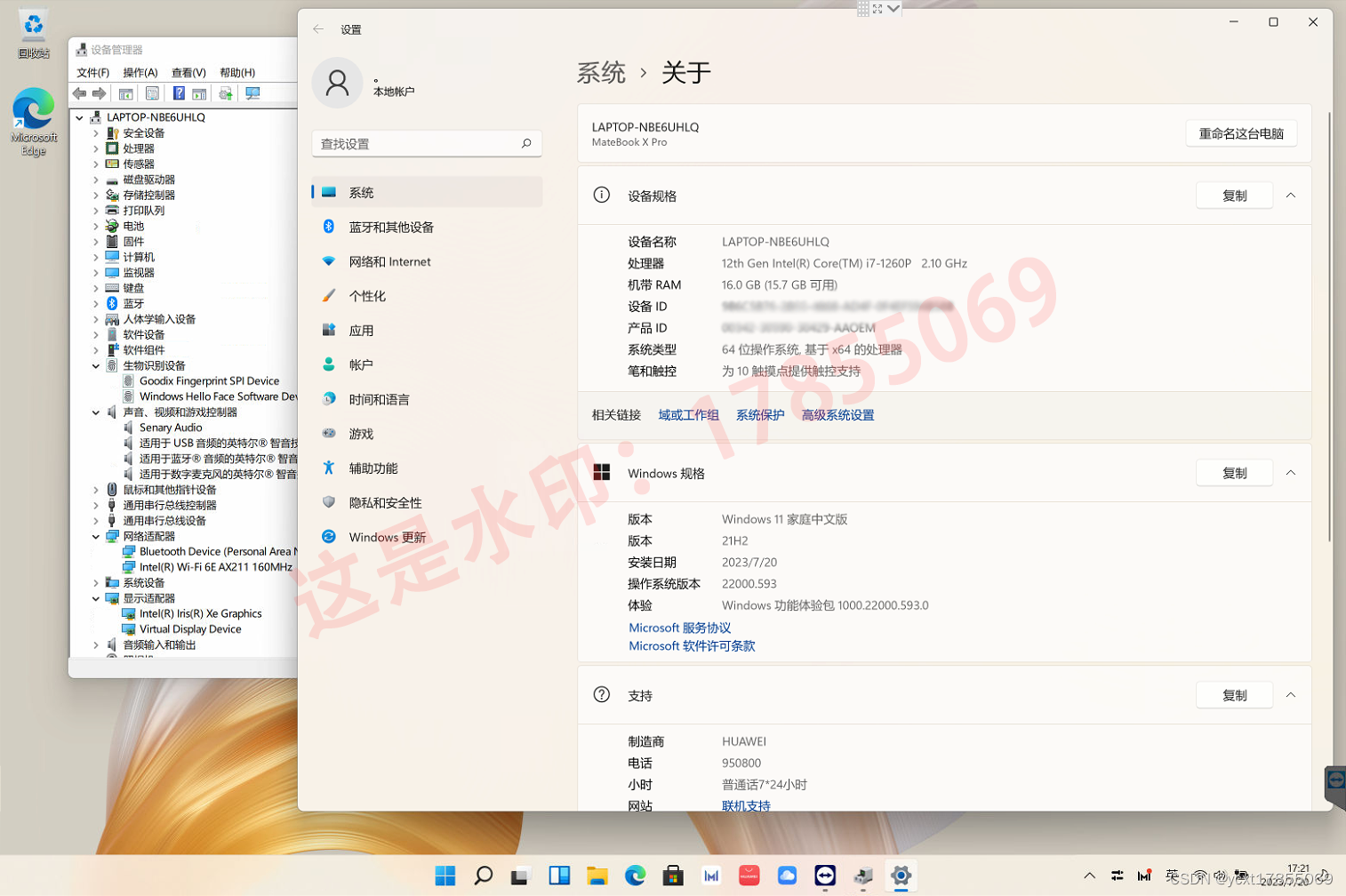
Task: Open taskbar Search icon
Action: click(484, 876)
